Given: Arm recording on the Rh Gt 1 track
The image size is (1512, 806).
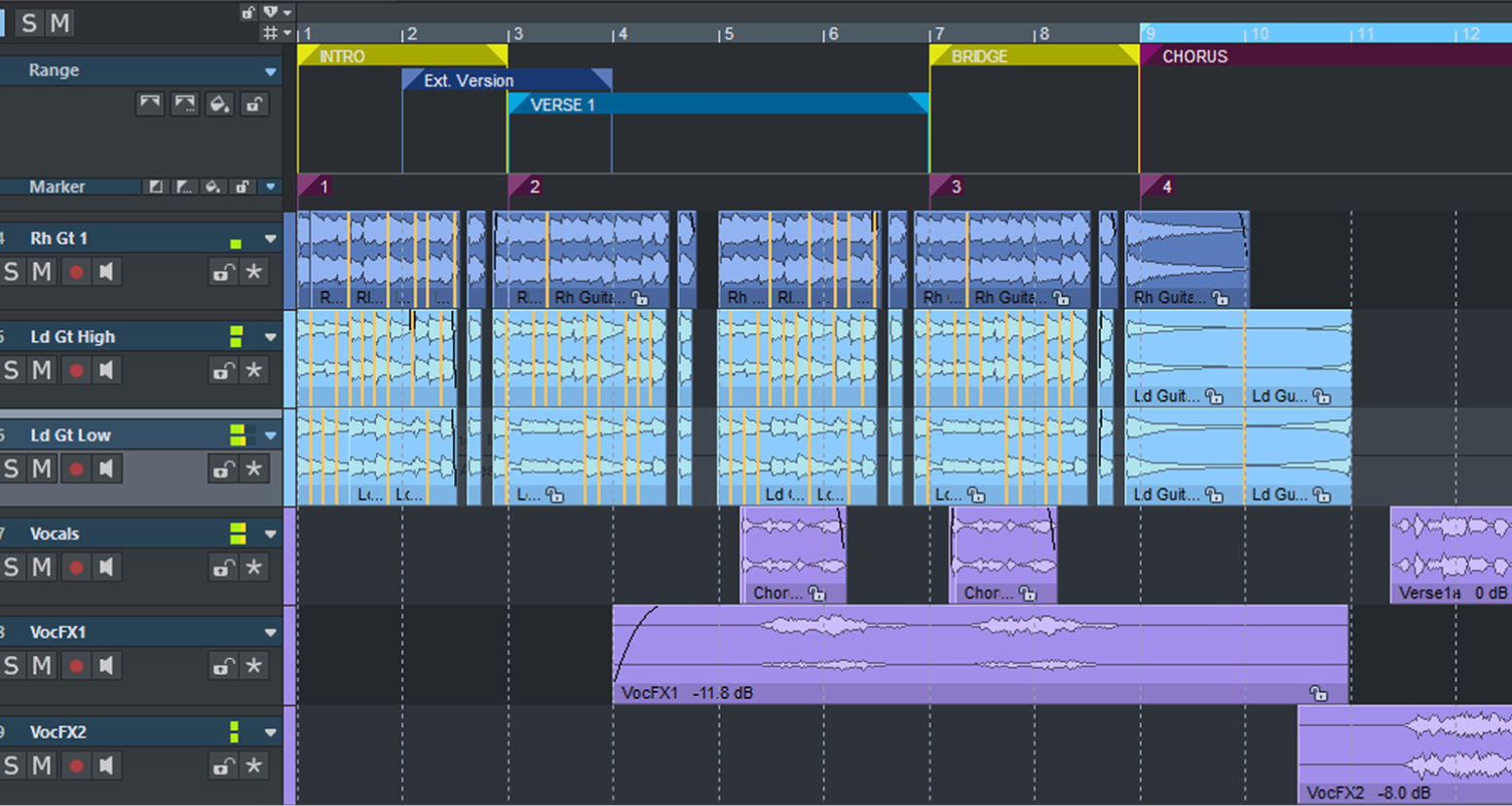Looking at the screenshot, I should pos(76,272).
